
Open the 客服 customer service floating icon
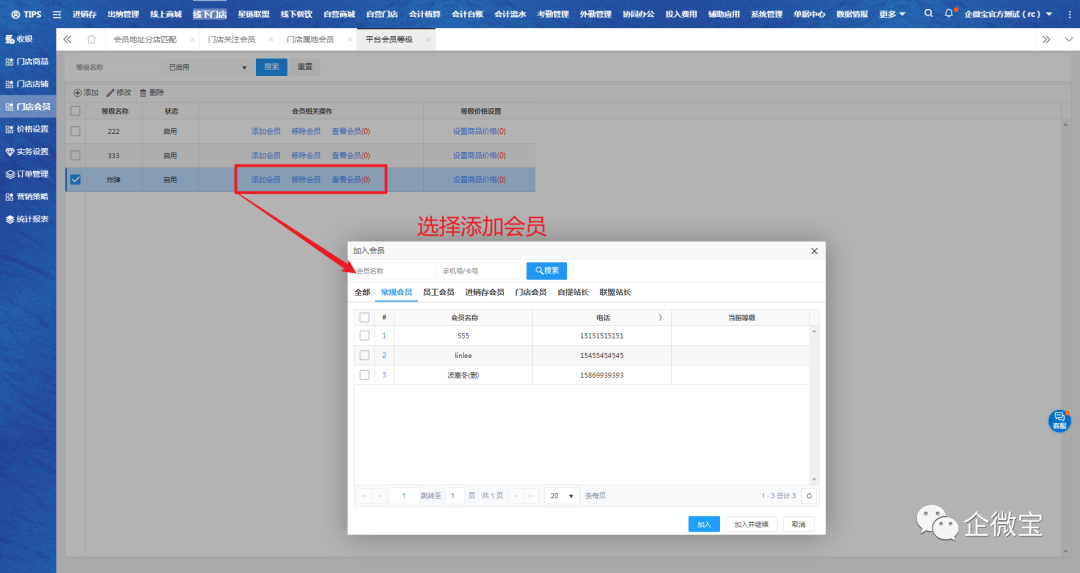click(1059, 420)
